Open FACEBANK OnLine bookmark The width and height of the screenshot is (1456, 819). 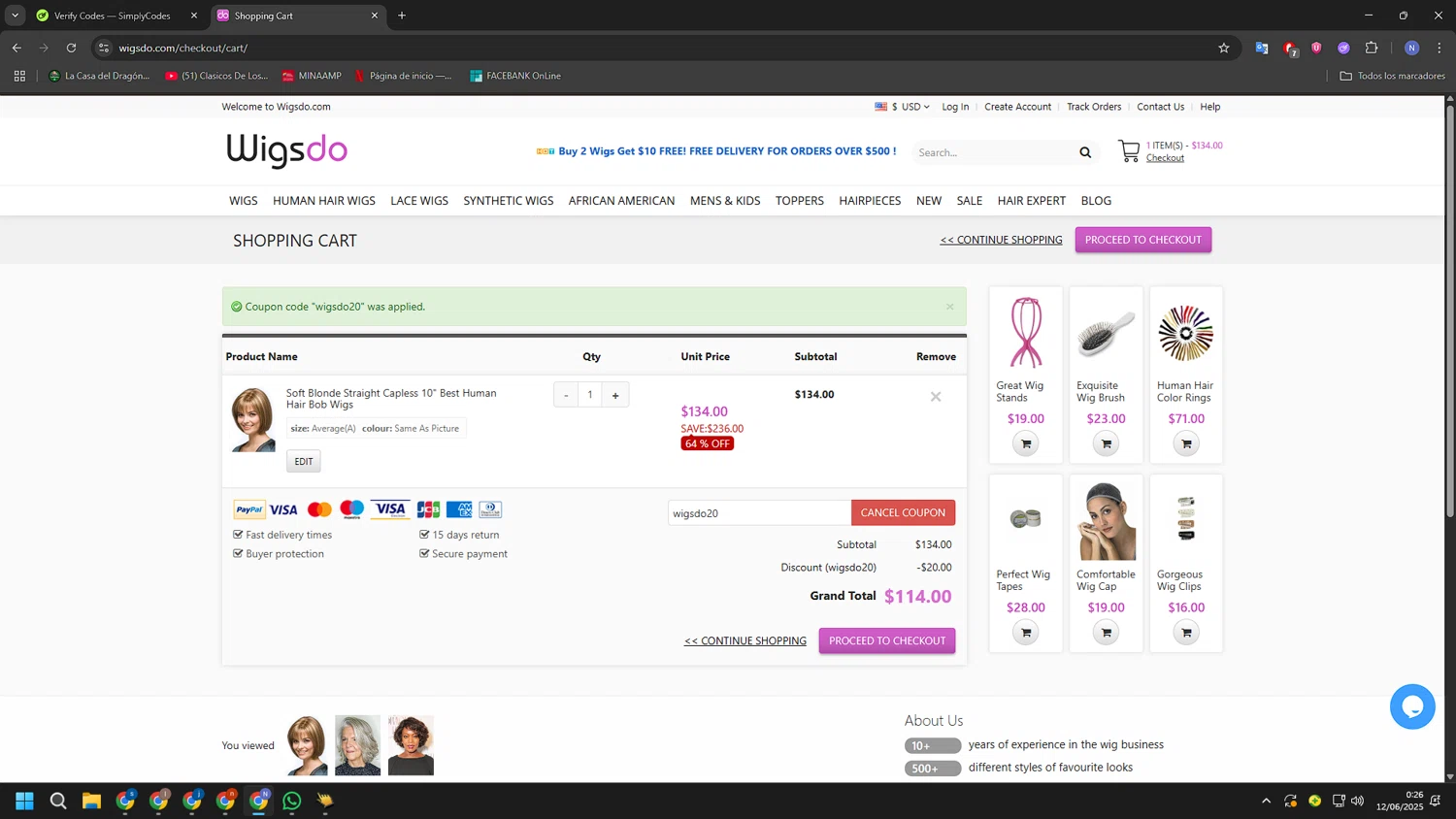click(515, 76)
